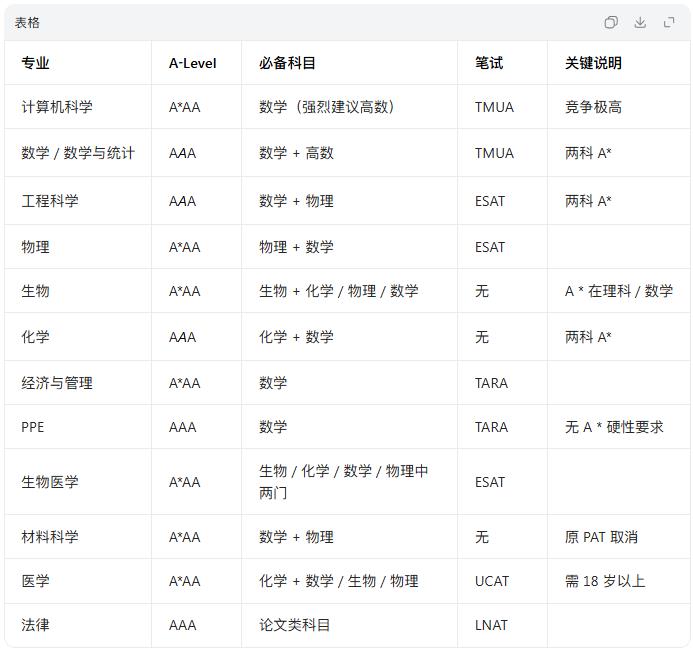Click the A-Level column header
The width and height of the screenshot is (693, 652).
point(192,63)
